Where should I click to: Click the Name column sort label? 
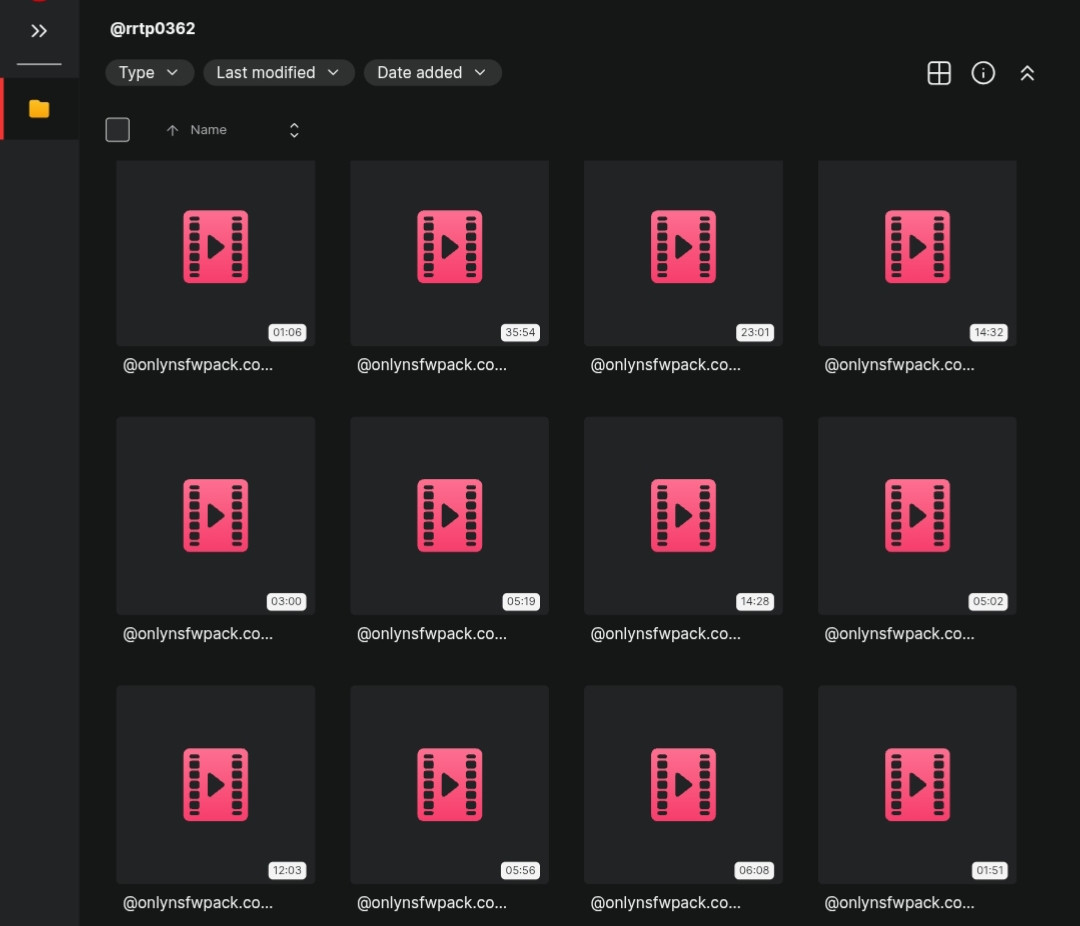click(208, 130)
